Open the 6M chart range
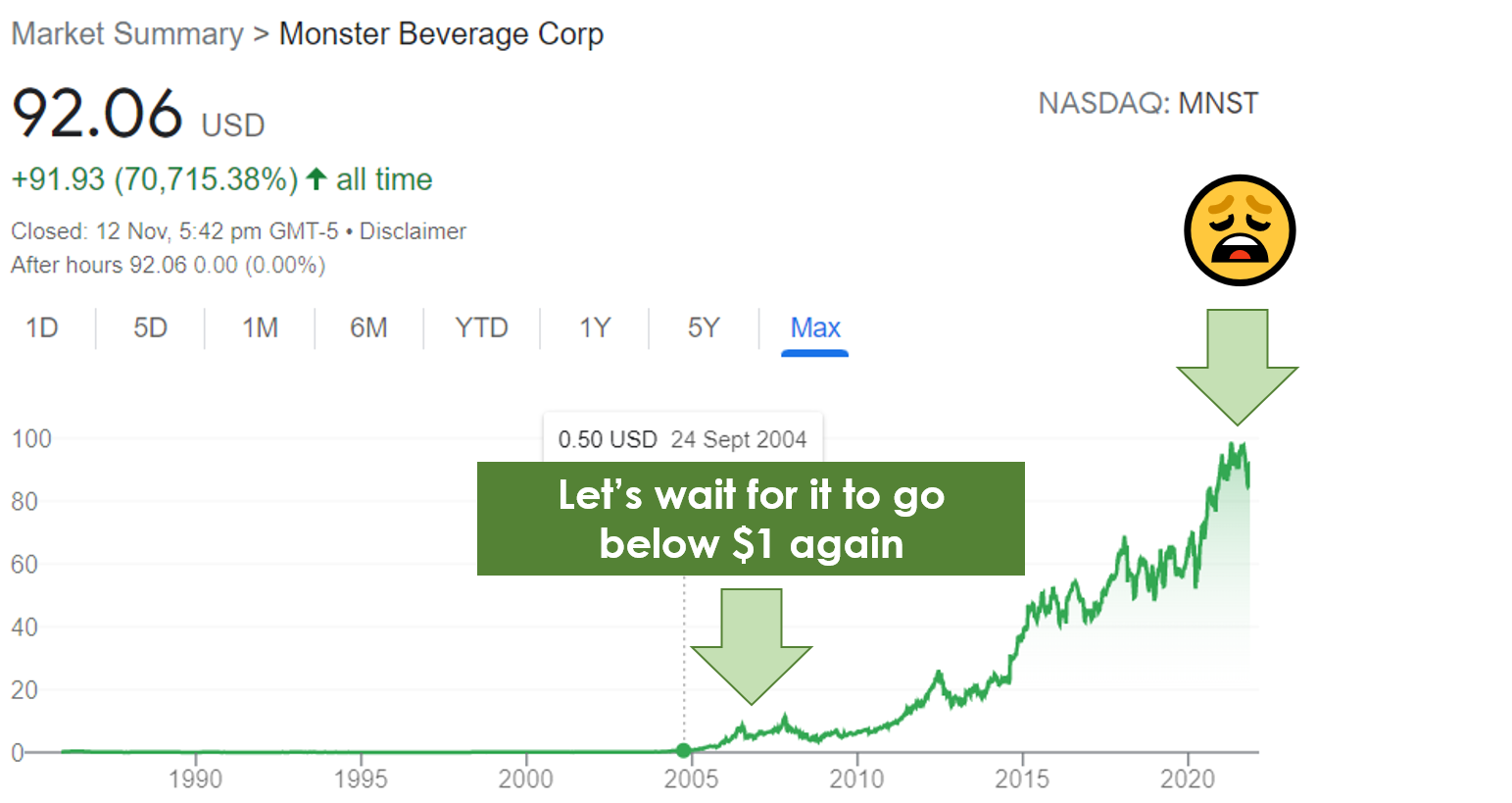1512x803 pixels. [368, 327]
